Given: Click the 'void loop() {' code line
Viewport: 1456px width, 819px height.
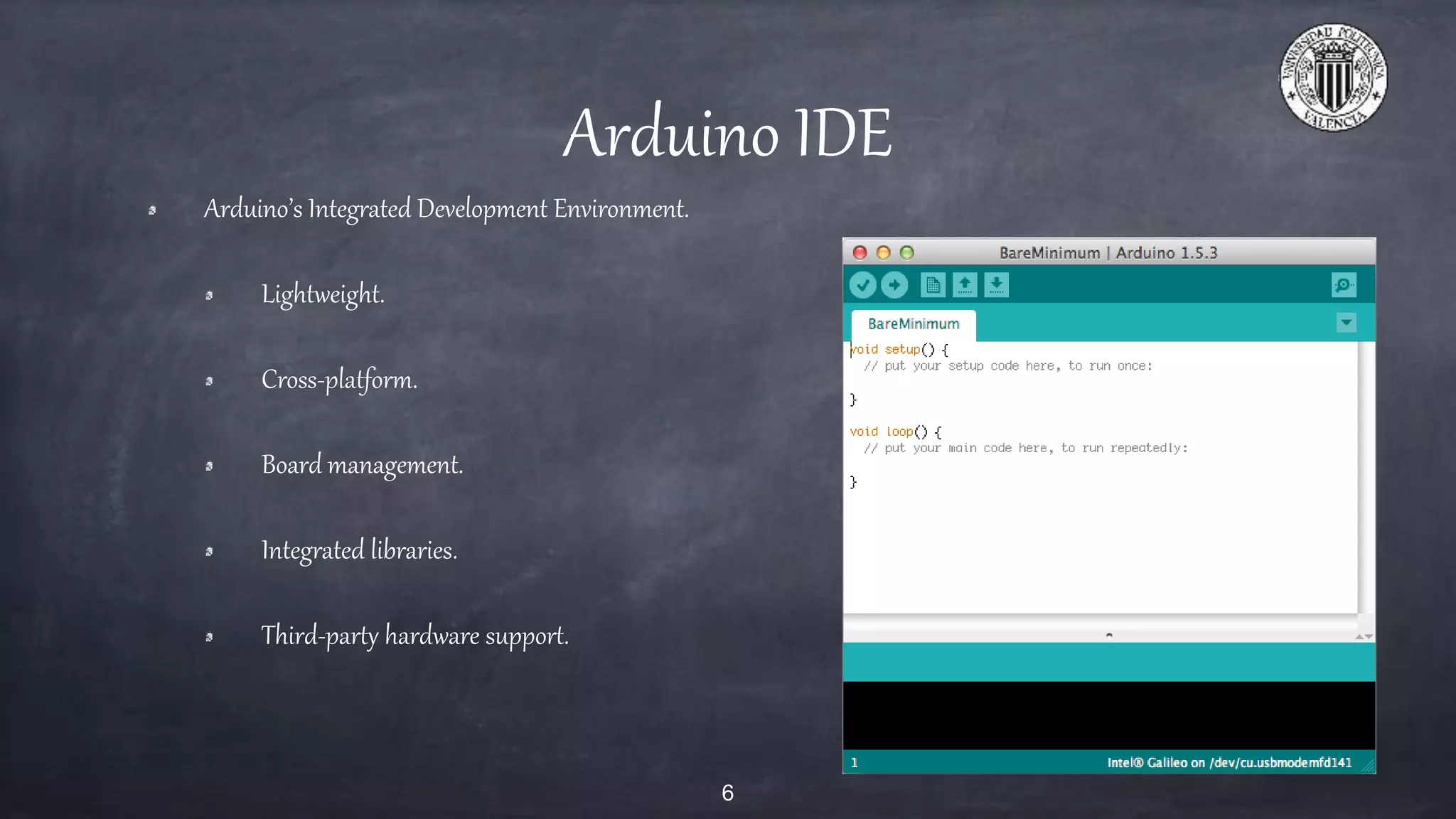Looking at the screenshot, I should 896,432.
